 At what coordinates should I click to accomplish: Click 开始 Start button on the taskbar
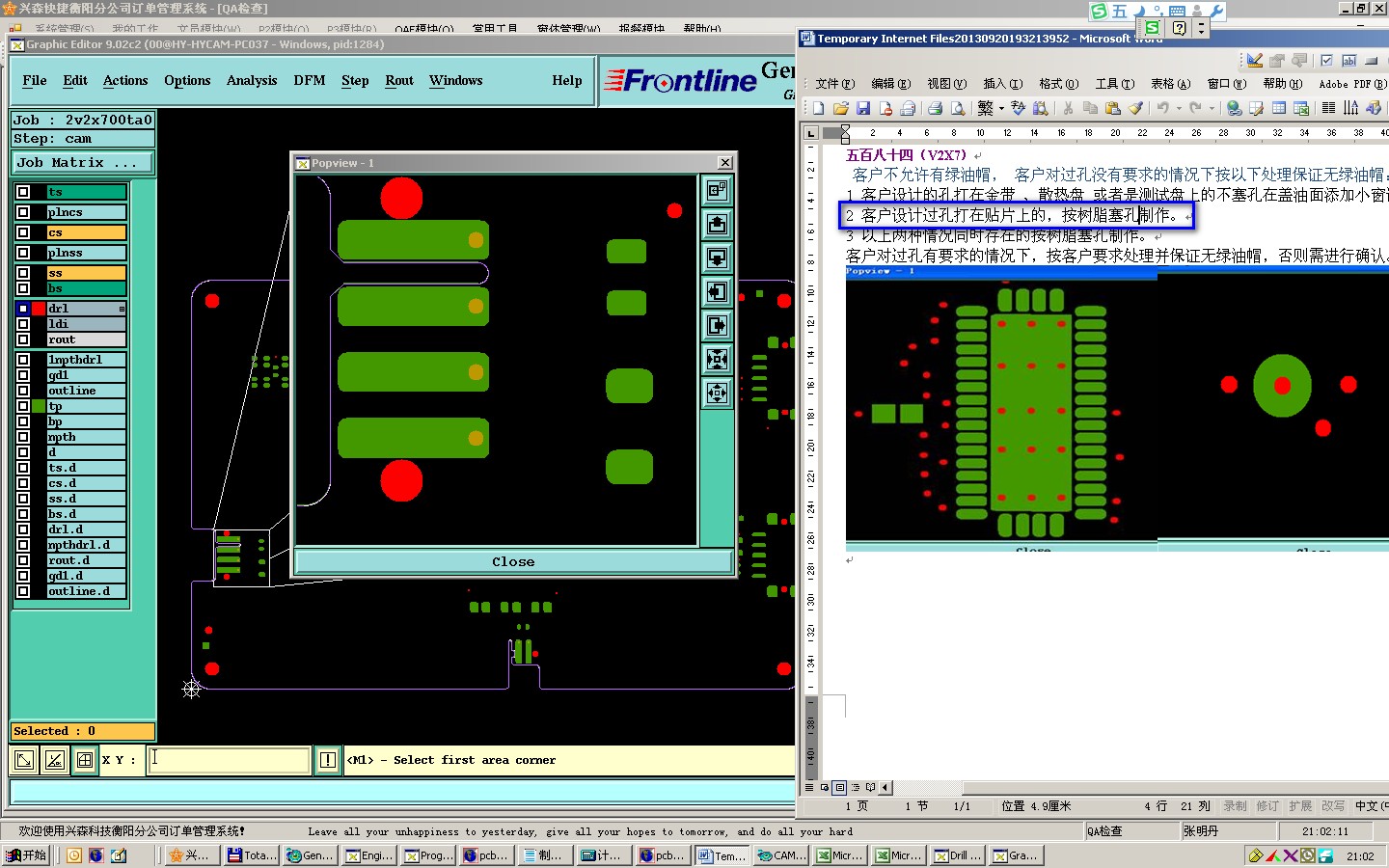pyautogui.click(x=26, y=855)
